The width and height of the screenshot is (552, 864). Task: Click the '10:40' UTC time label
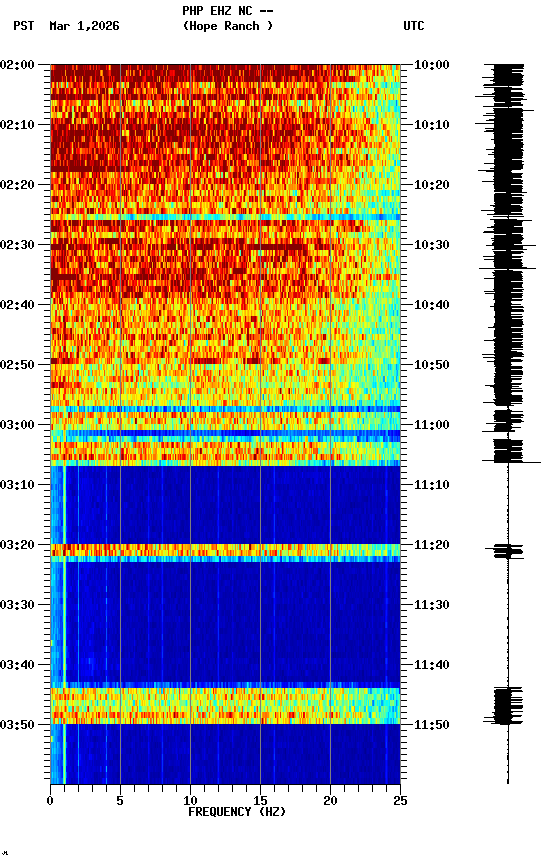click(432, 305)
